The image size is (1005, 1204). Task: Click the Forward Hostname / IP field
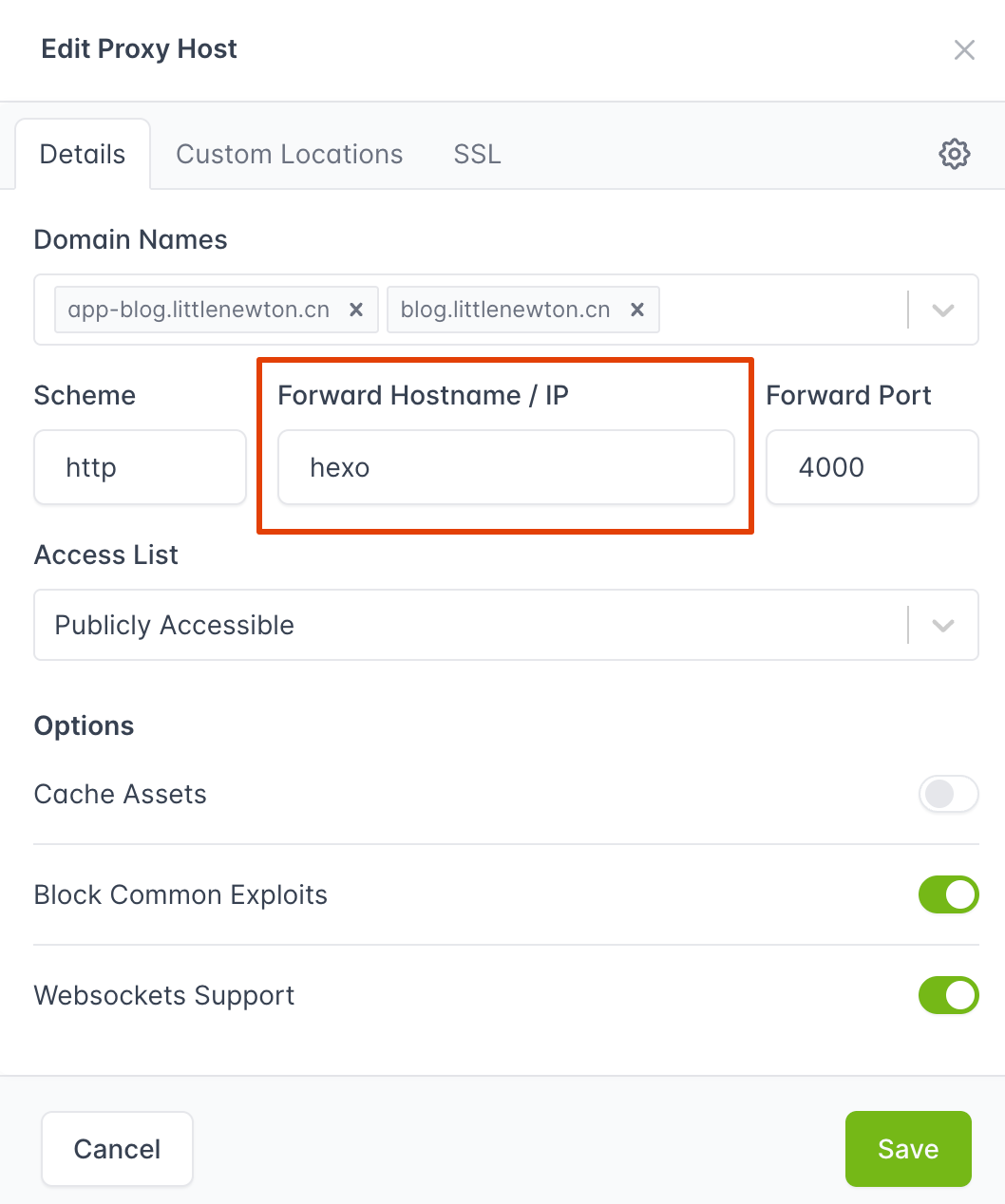click(505, 467)
